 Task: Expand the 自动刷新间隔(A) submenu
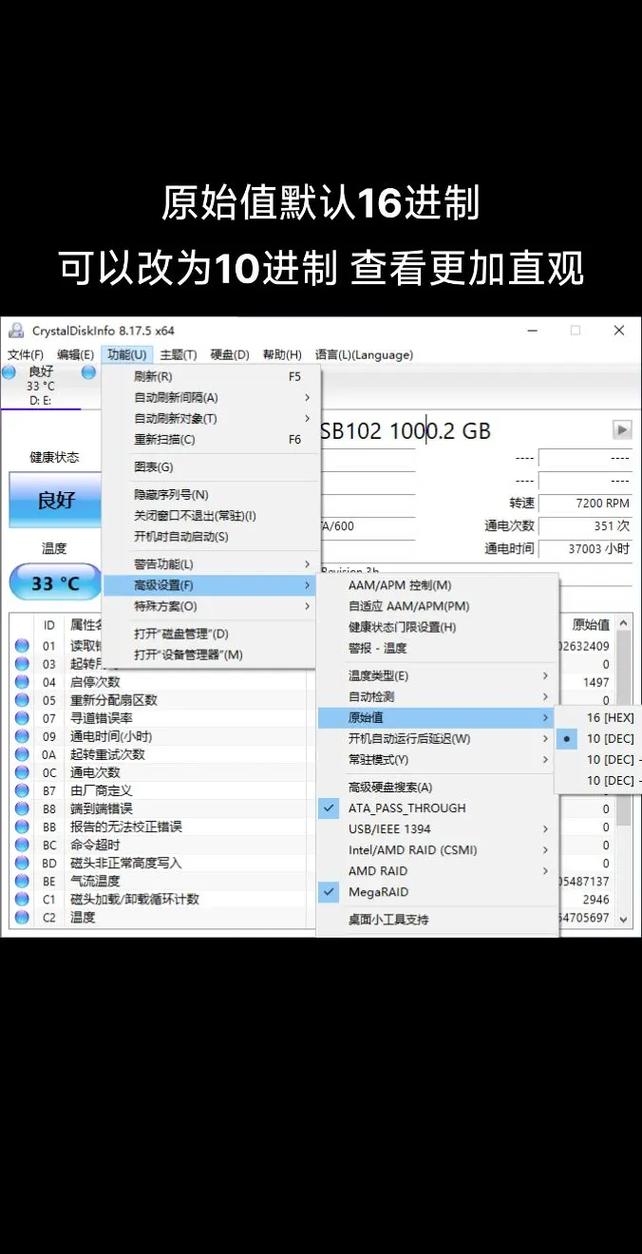point(211,398)
